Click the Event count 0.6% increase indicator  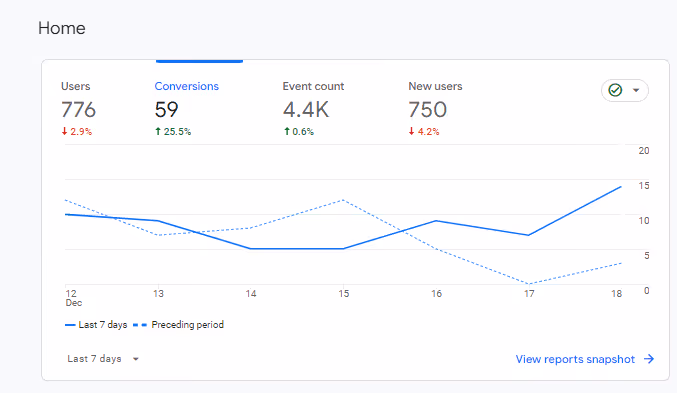[299, 132]
